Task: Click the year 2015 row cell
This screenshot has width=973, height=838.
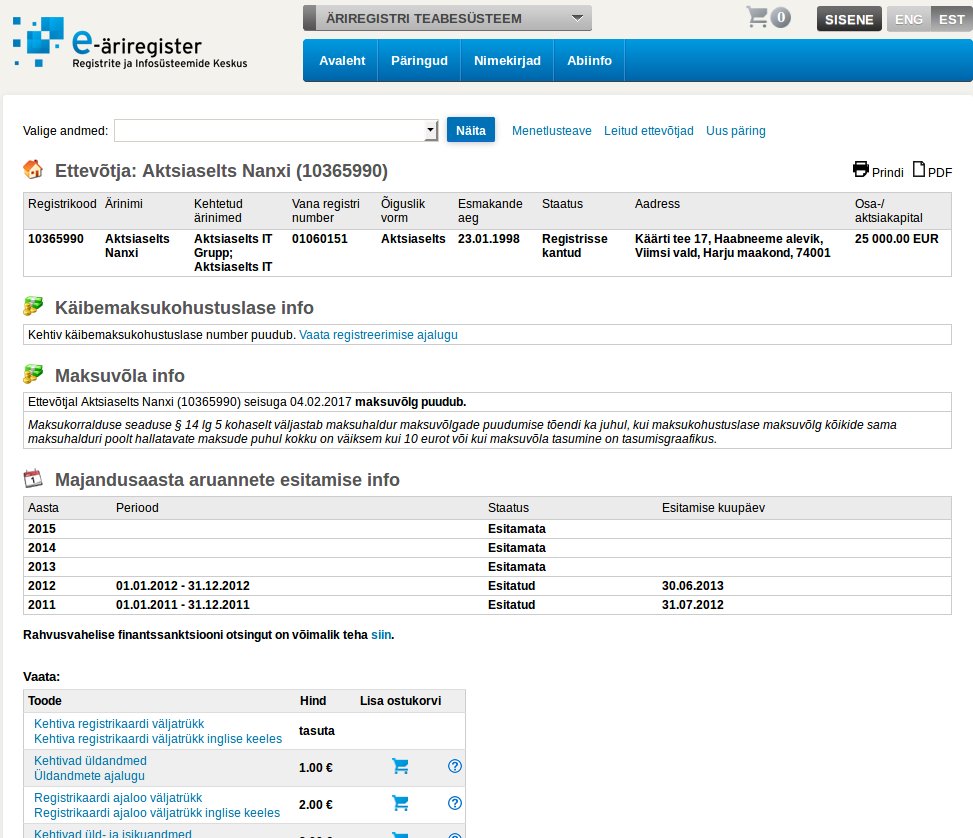Action: 42,529
